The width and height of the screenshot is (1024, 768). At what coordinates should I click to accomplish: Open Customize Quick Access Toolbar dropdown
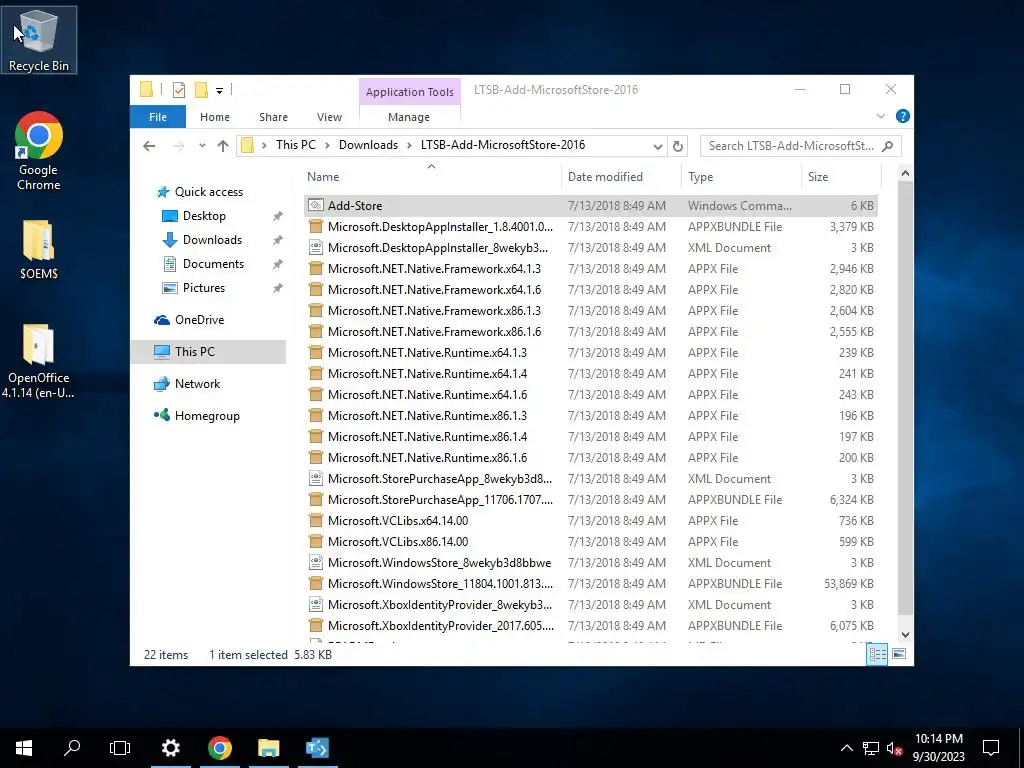[219, 91]
